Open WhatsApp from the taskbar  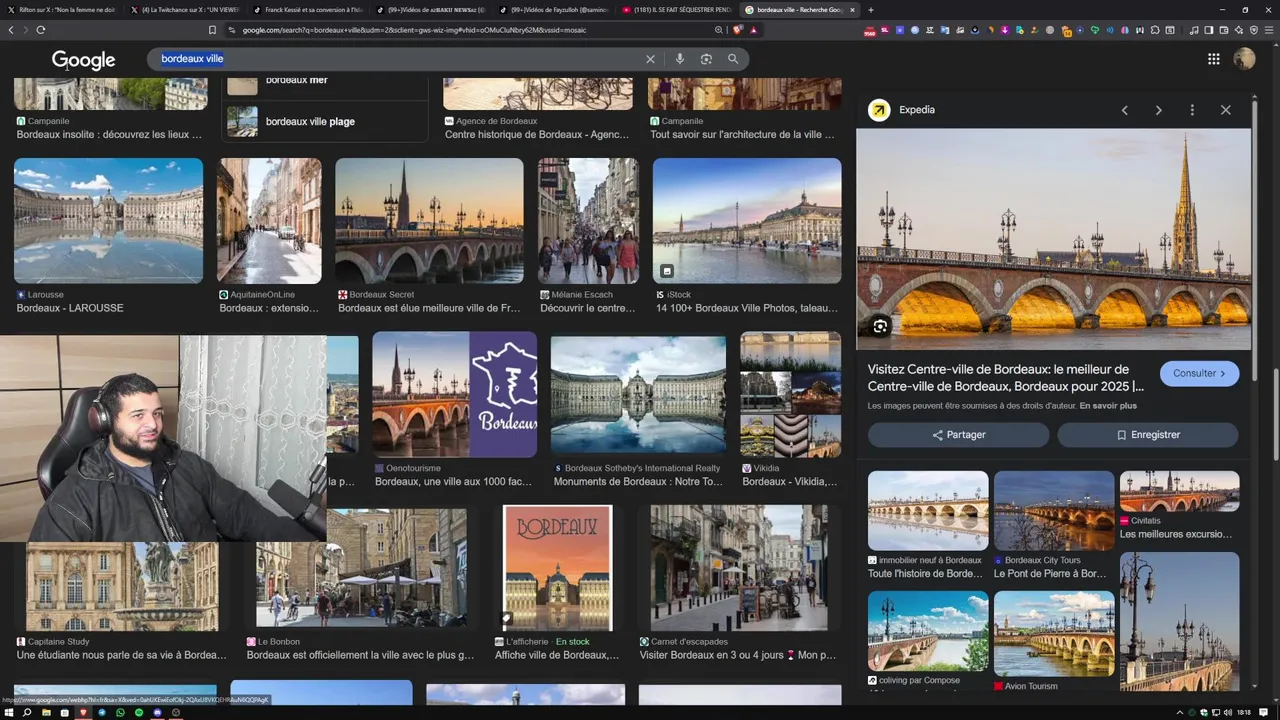pos(120,712)
